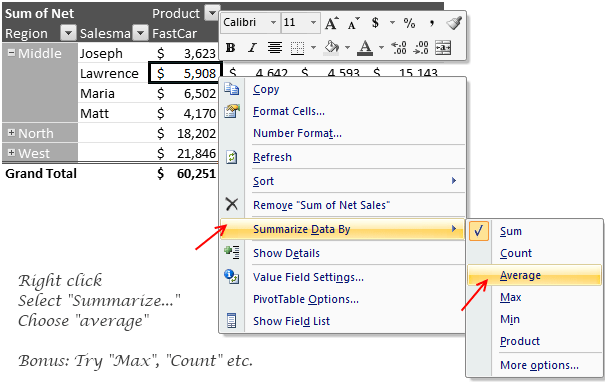Select Product summarize option

pos(535,341)
